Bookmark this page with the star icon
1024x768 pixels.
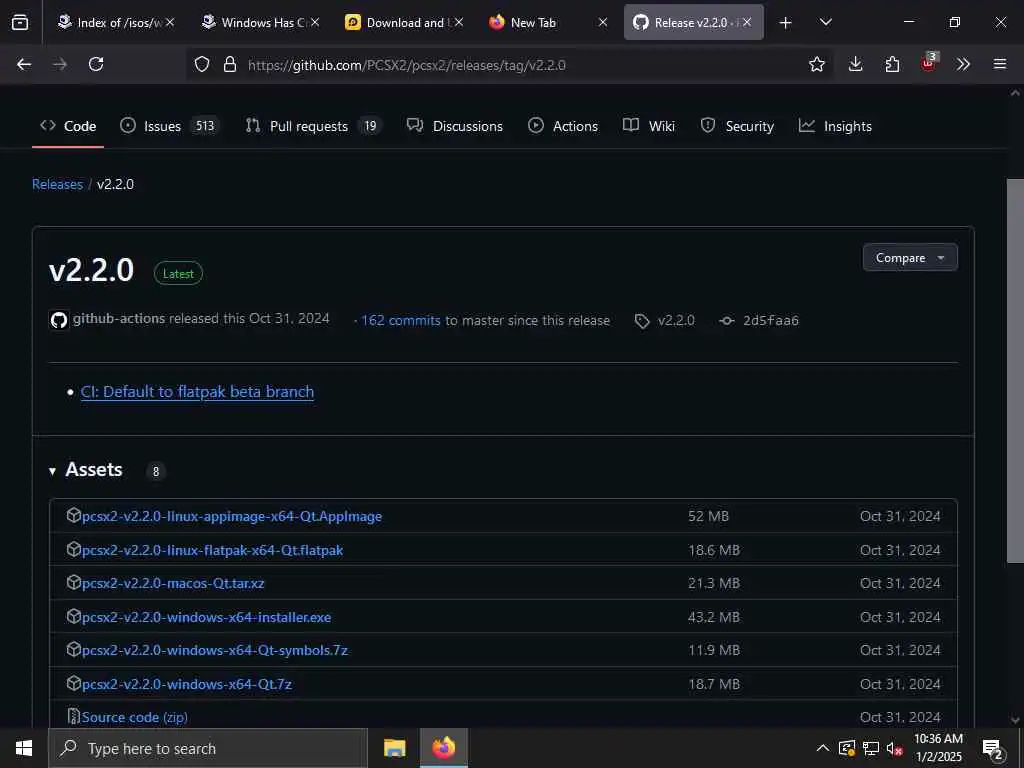(x=816, y=64)
